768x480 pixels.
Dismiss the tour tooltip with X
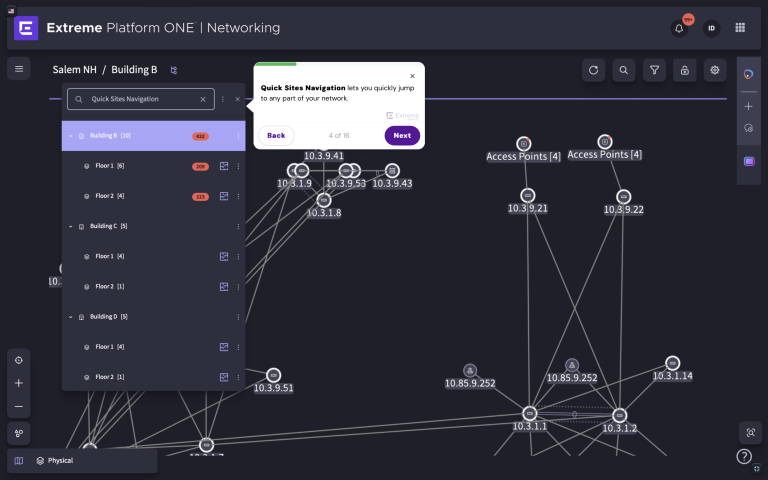click(x=412, y=76)
